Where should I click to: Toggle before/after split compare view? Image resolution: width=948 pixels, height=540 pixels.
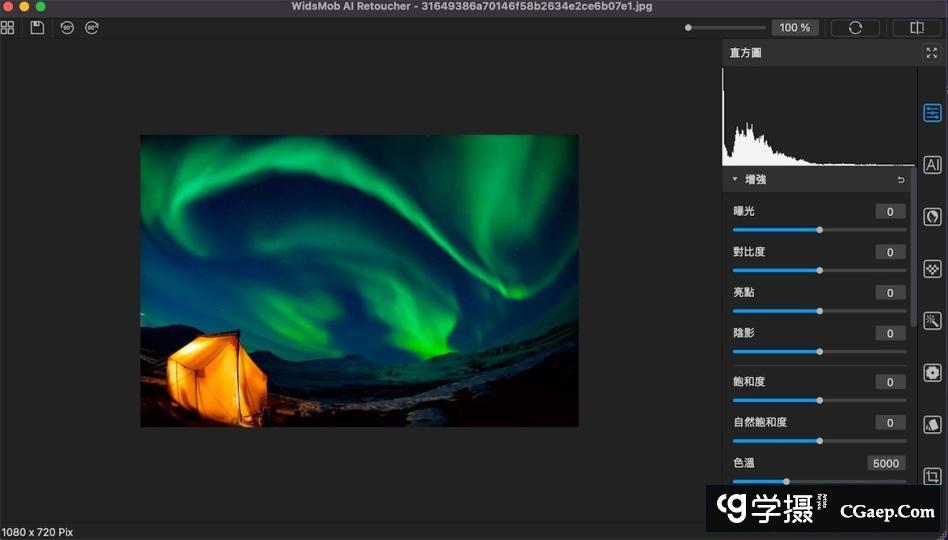click(917, 28)
